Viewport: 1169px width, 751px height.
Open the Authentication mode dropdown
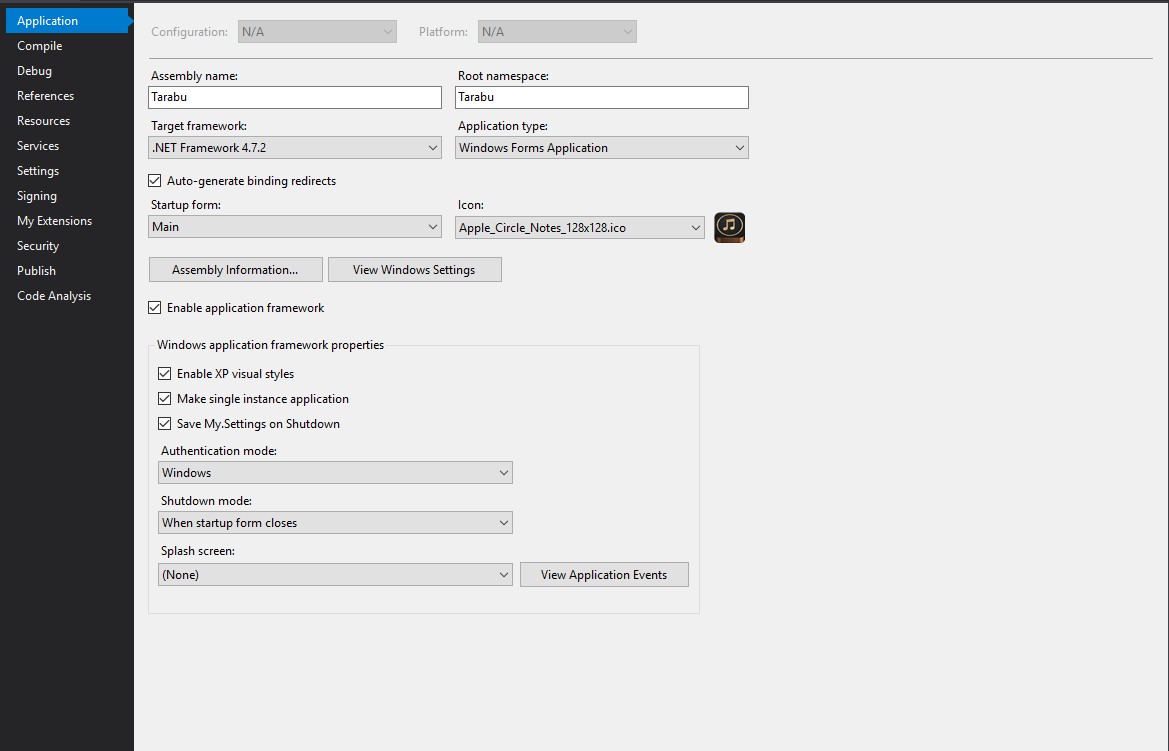click(335, 473)
